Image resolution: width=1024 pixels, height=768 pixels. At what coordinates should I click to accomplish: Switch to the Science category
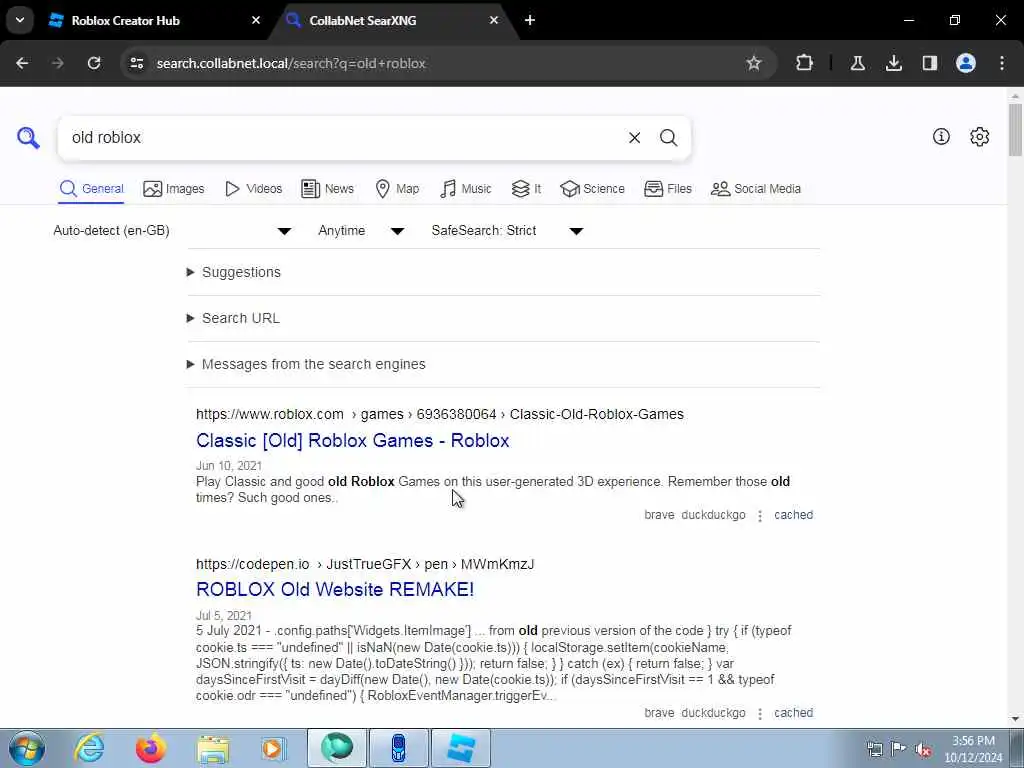pos(592,189)
